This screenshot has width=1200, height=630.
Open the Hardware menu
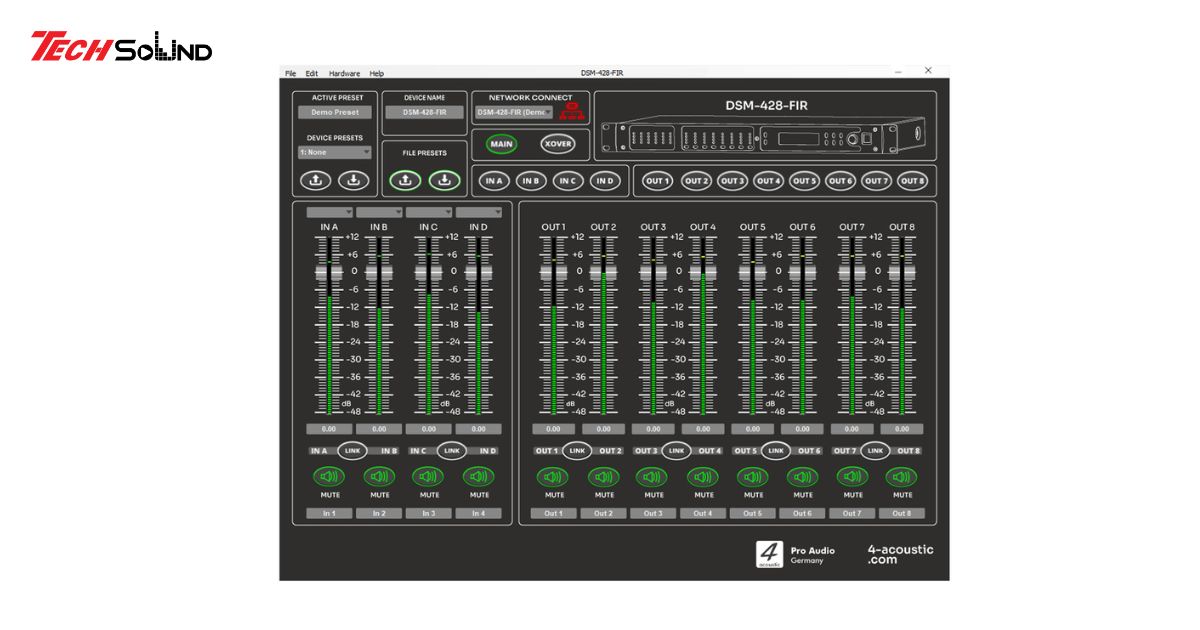tap(345, 73)
